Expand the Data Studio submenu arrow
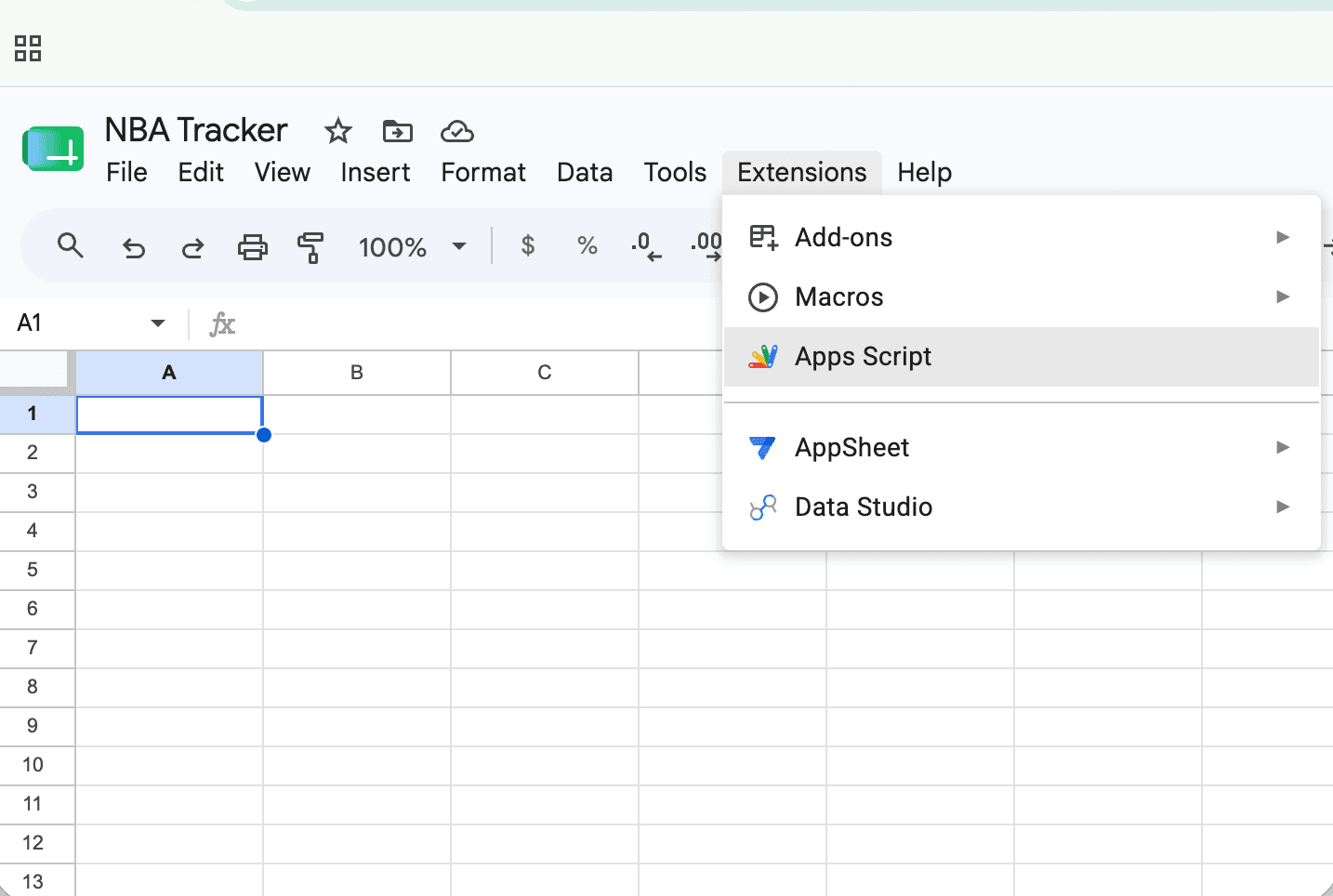The width and height of the screenshot is (1333, 896). [x=1283, y=507]
